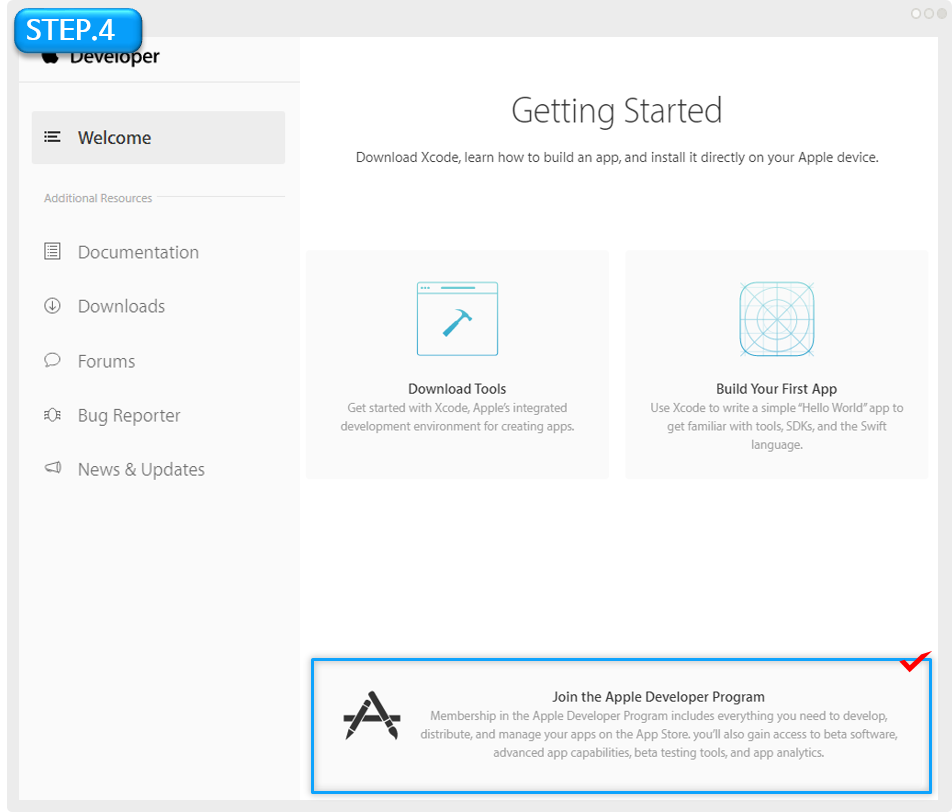
Task: Go to the Downloads section
Action: (121, 306)
